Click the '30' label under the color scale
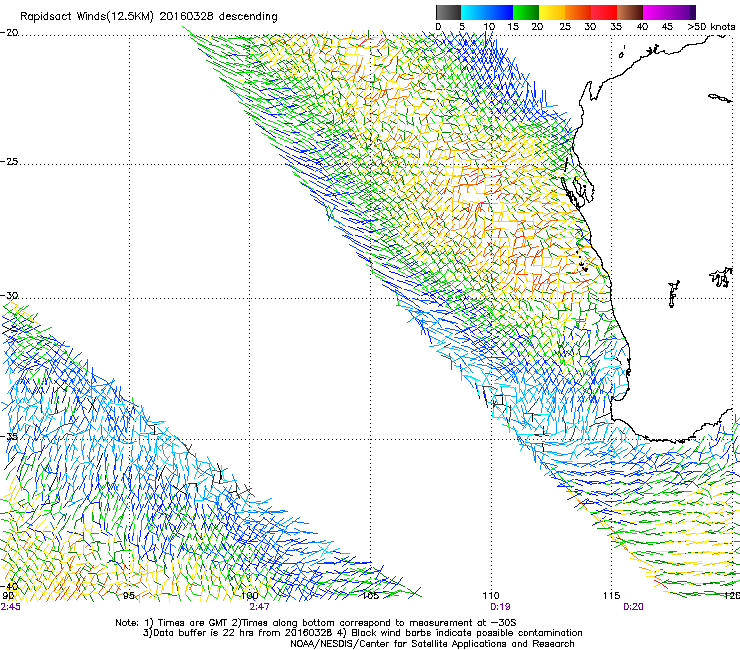740x650 pixels. coord(590,27)
